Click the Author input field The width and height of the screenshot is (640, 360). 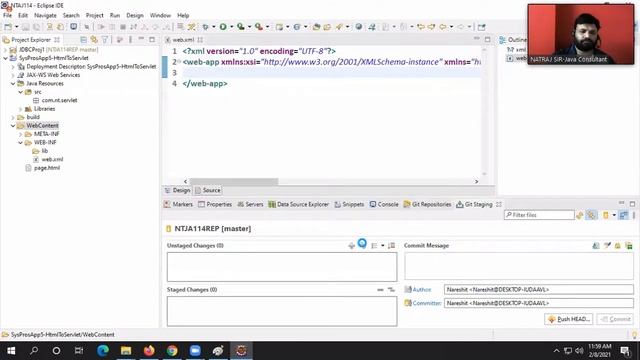click(539, 289)
